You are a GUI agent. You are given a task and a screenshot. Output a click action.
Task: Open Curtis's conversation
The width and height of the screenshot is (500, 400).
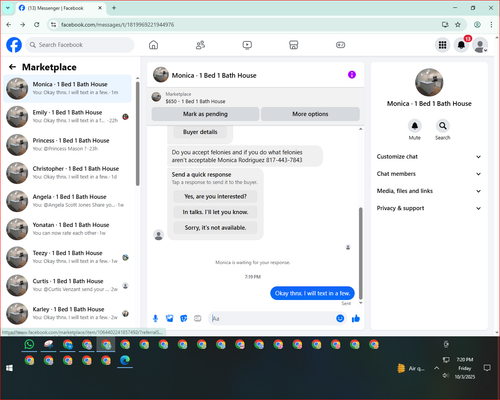point(68,285)
